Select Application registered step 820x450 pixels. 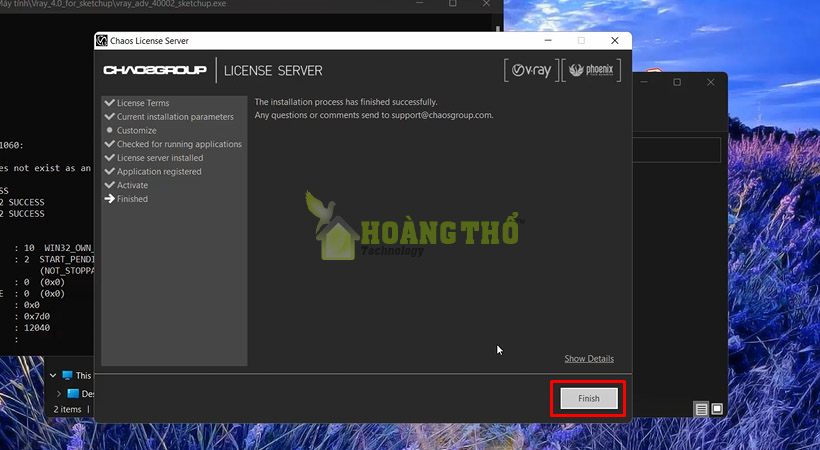(159, 171)
